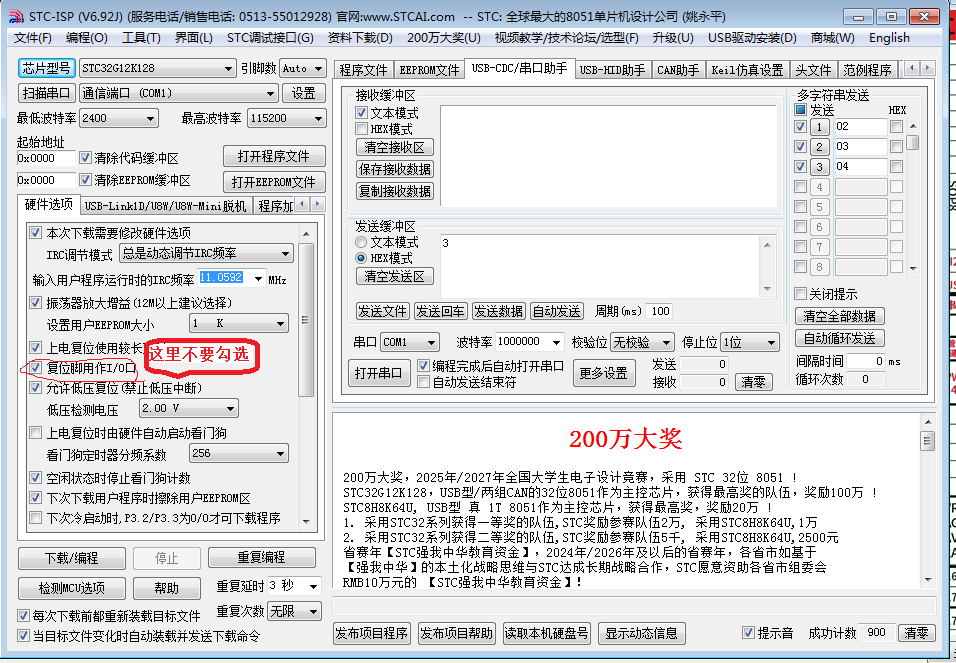
Task: Enable HEX模式 checkbox in receive buffer
Action: coord(362,129)
